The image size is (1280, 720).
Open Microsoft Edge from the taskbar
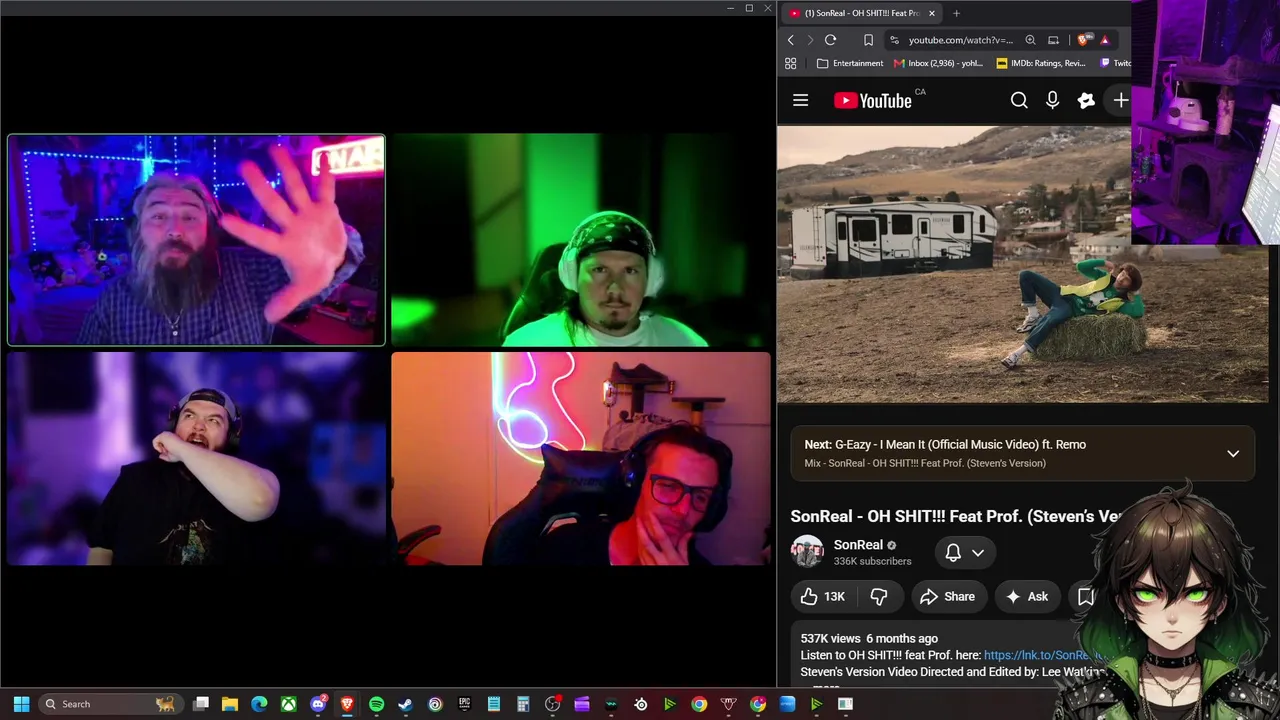[x=259, y=704]
